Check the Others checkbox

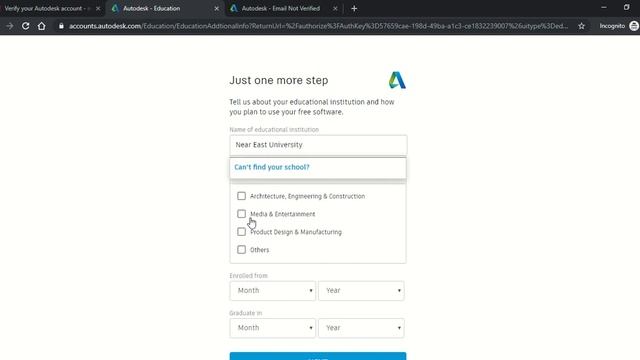[x=241, y=249]
